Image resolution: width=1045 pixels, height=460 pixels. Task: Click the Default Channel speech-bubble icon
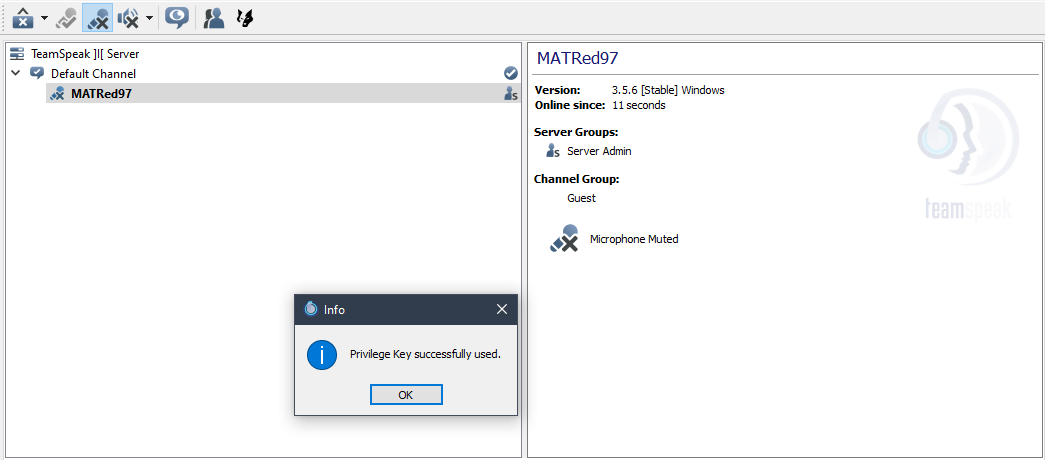click(37, 73)
